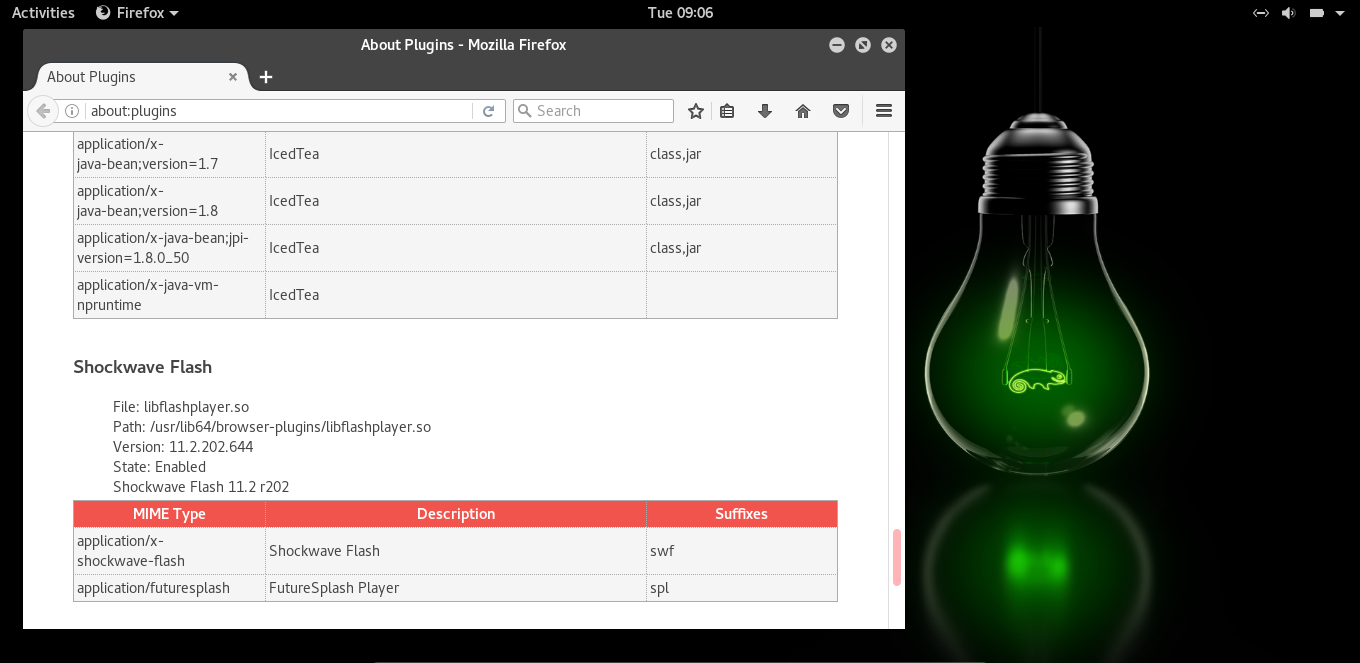Show site information icon in URL bar
This screenshot has height=663, width=1360.
coord(72,111)
